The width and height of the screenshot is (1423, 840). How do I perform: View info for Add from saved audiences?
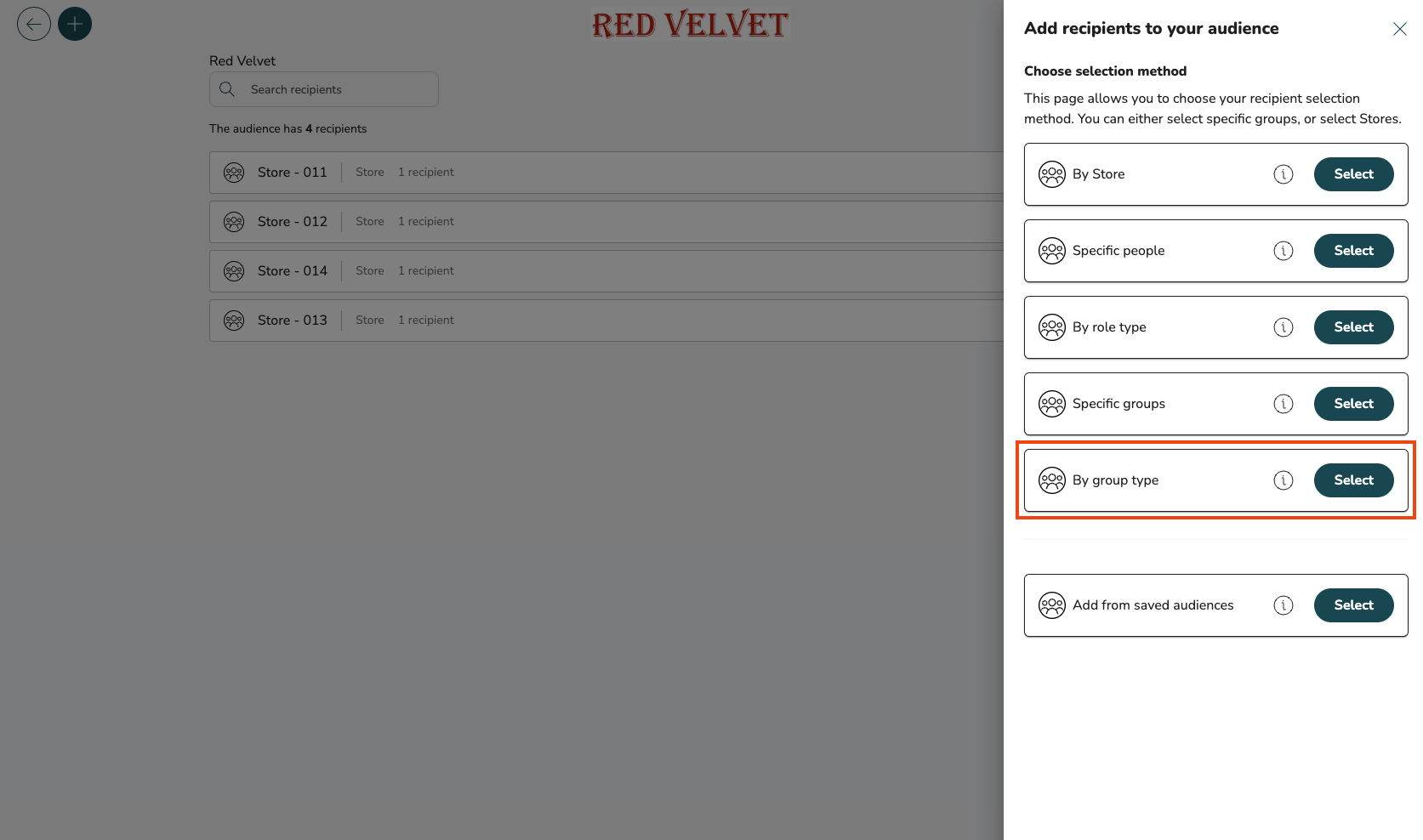pyautogui.click(x=1284, y=605)
